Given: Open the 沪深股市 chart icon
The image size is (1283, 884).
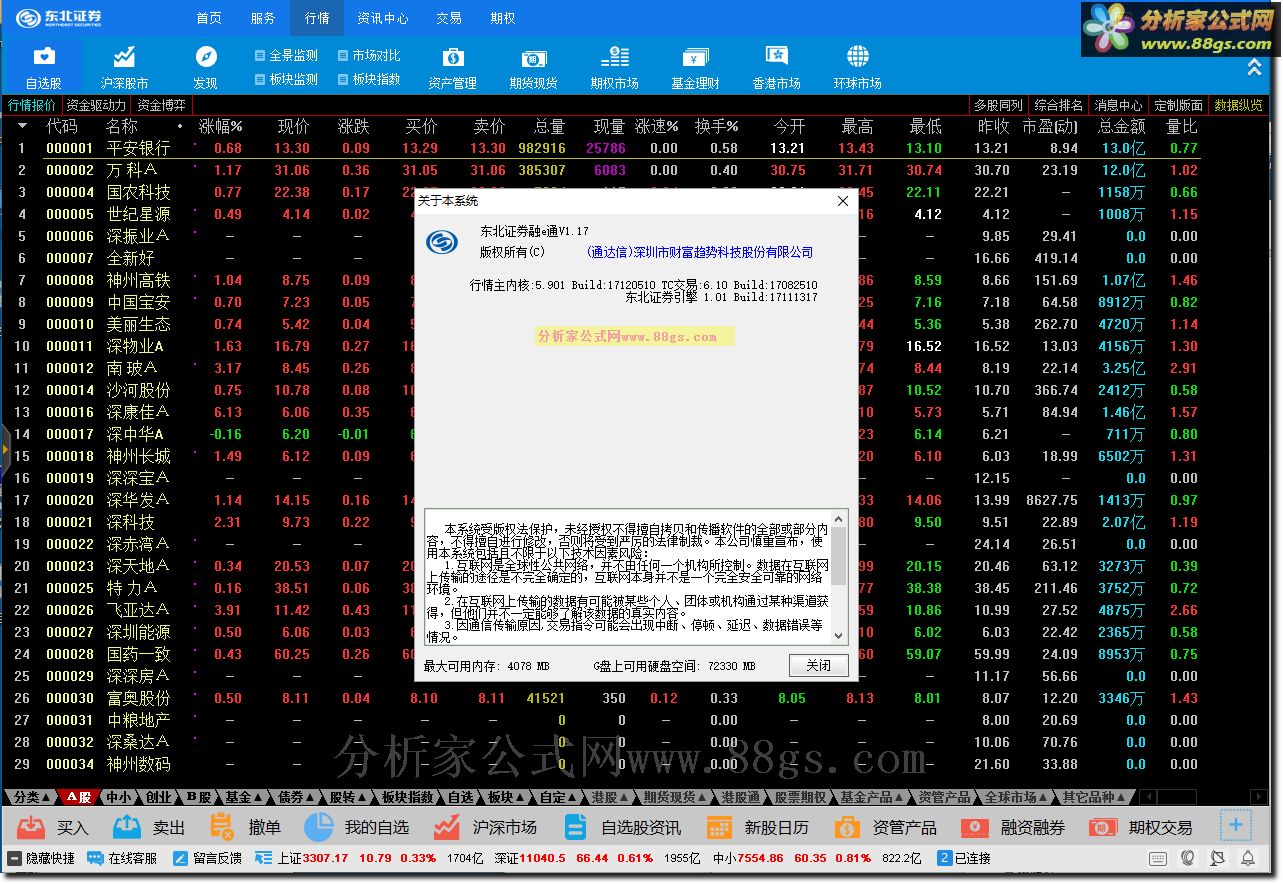Looking at the screenshot, I should pyautogui.click(x=124, y=66).
